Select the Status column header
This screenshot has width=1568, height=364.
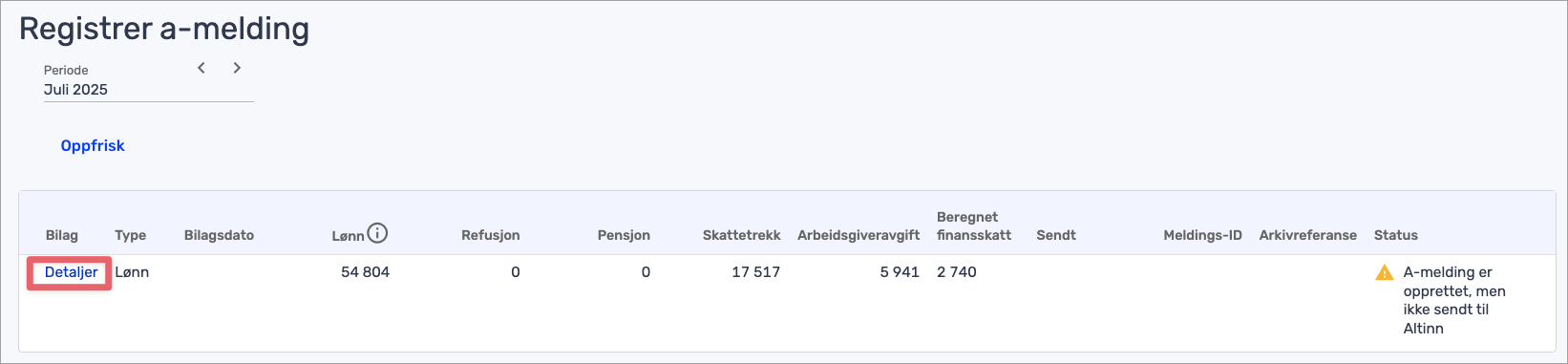tap(1396, 235)
